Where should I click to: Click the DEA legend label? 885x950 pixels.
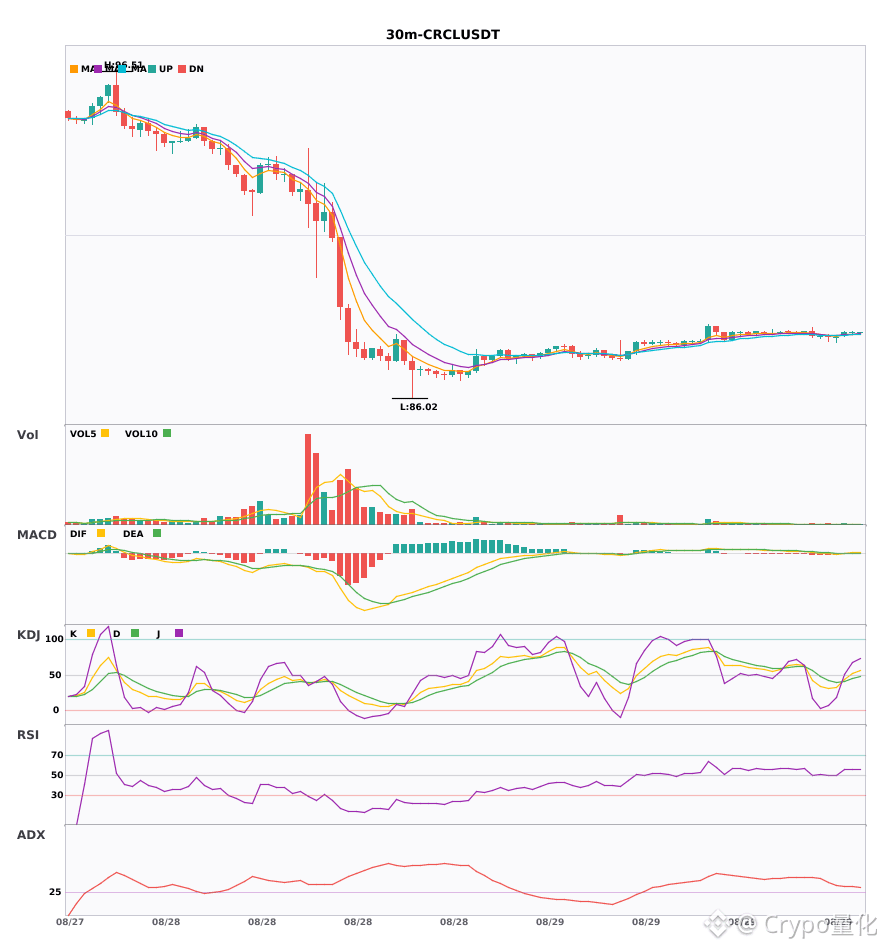(x=133, y=534)
